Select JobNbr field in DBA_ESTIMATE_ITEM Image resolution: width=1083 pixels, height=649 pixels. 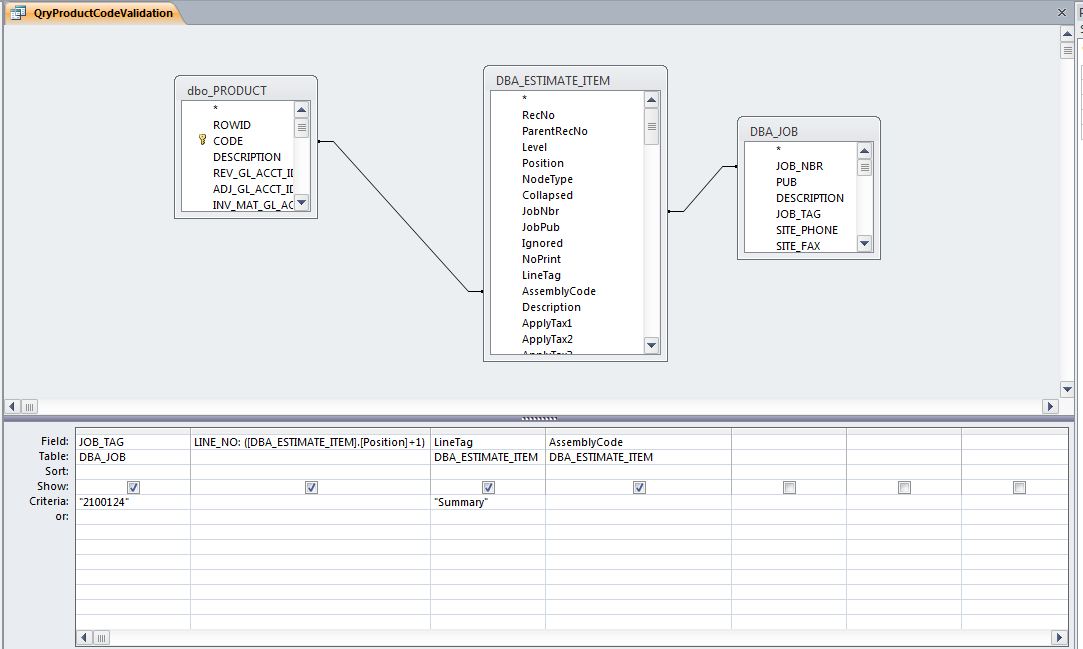click(540, 211)
